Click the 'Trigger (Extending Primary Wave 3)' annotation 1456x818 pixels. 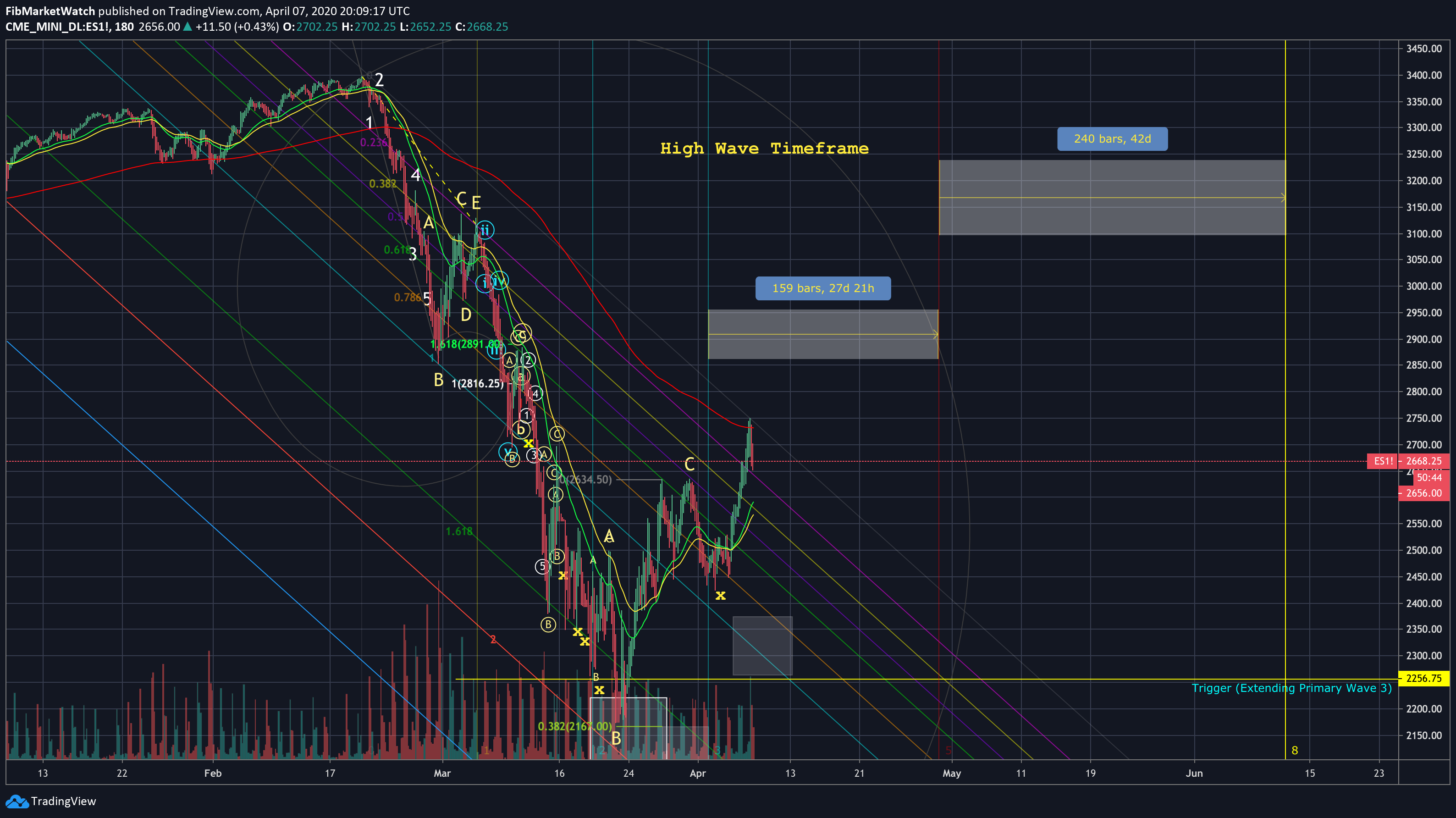point(1291,688)
